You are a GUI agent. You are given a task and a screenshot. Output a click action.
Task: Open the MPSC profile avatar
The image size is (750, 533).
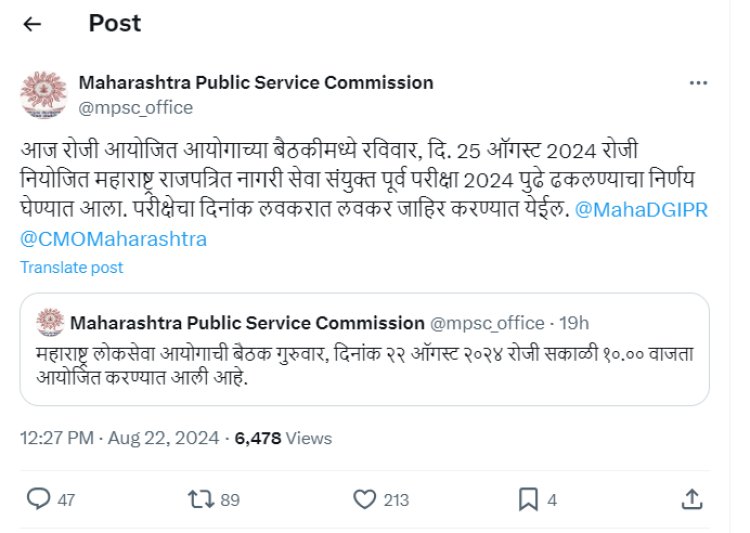pos(43,94)
